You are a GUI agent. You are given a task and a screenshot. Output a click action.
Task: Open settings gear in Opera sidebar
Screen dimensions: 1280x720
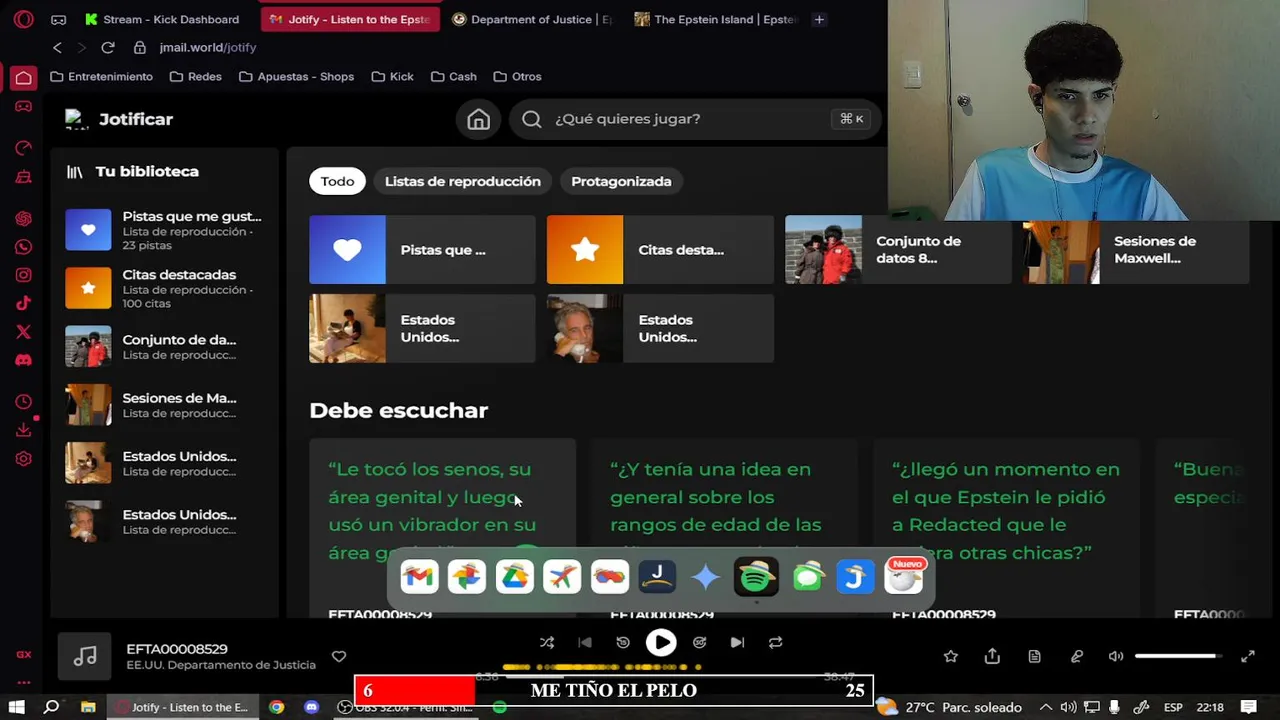point(23,459)
